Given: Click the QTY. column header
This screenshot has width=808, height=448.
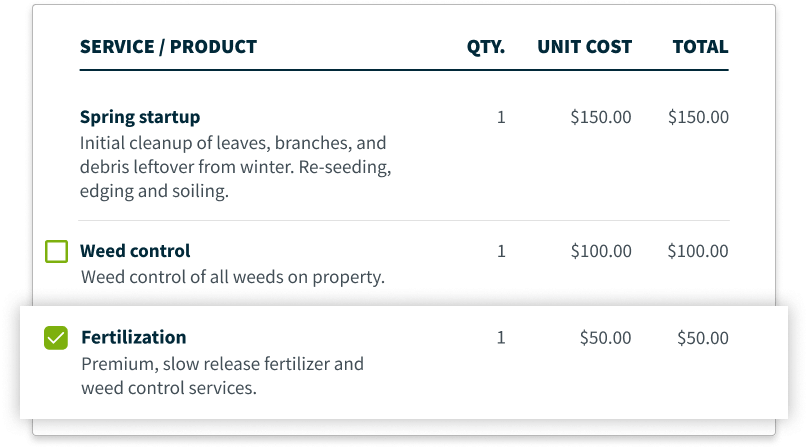Looking at the screenshot, I should [x=485, y=47].
